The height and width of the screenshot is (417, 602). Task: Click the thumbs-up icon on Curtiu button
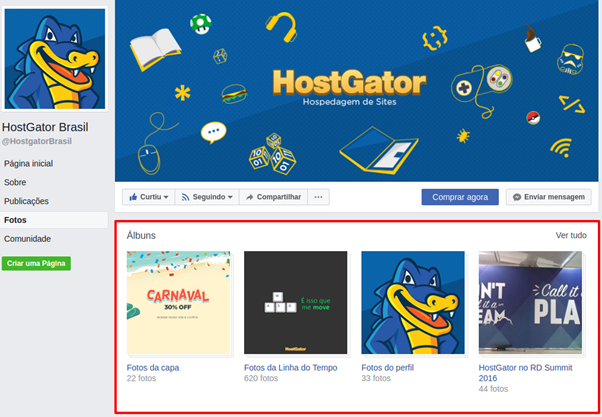pyautogui.click(x=133, y=197)
